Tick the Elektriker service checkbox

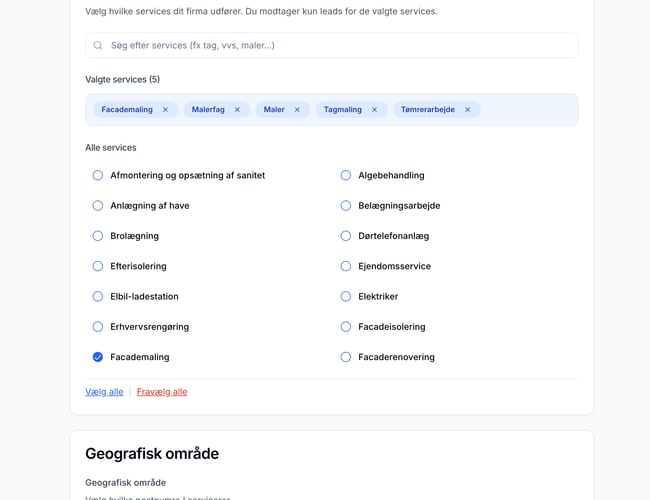[346, 296]
